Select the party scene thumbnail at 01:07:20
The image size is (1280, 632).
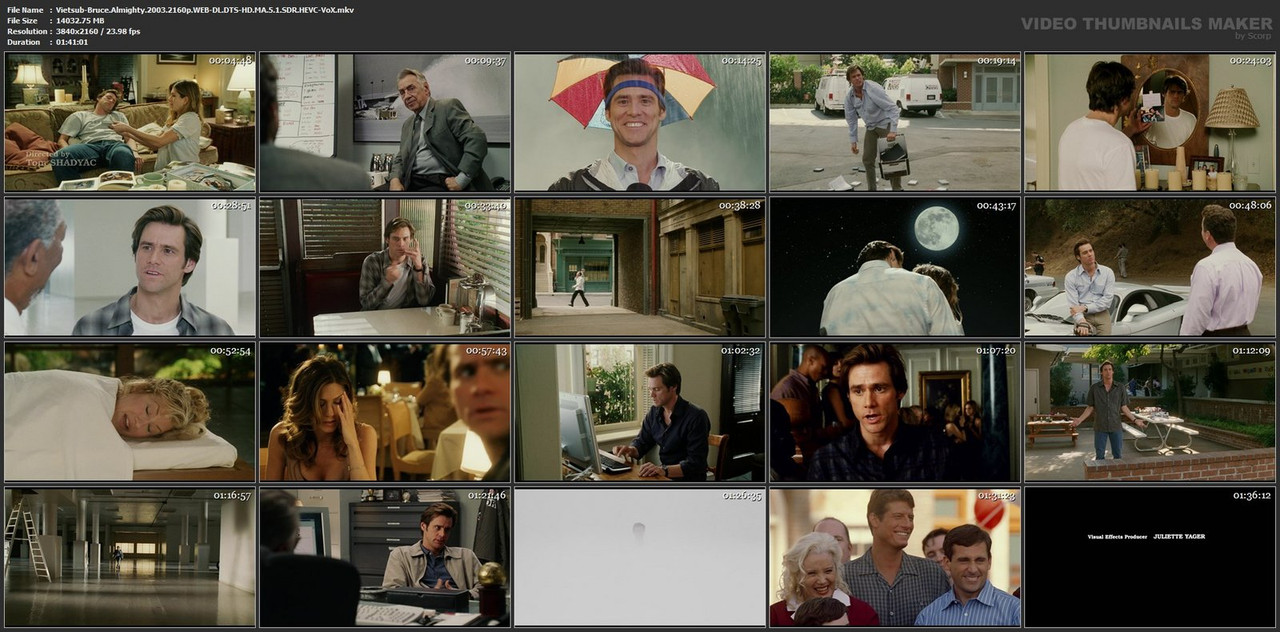pyautogui.click(x=895, y=412)
